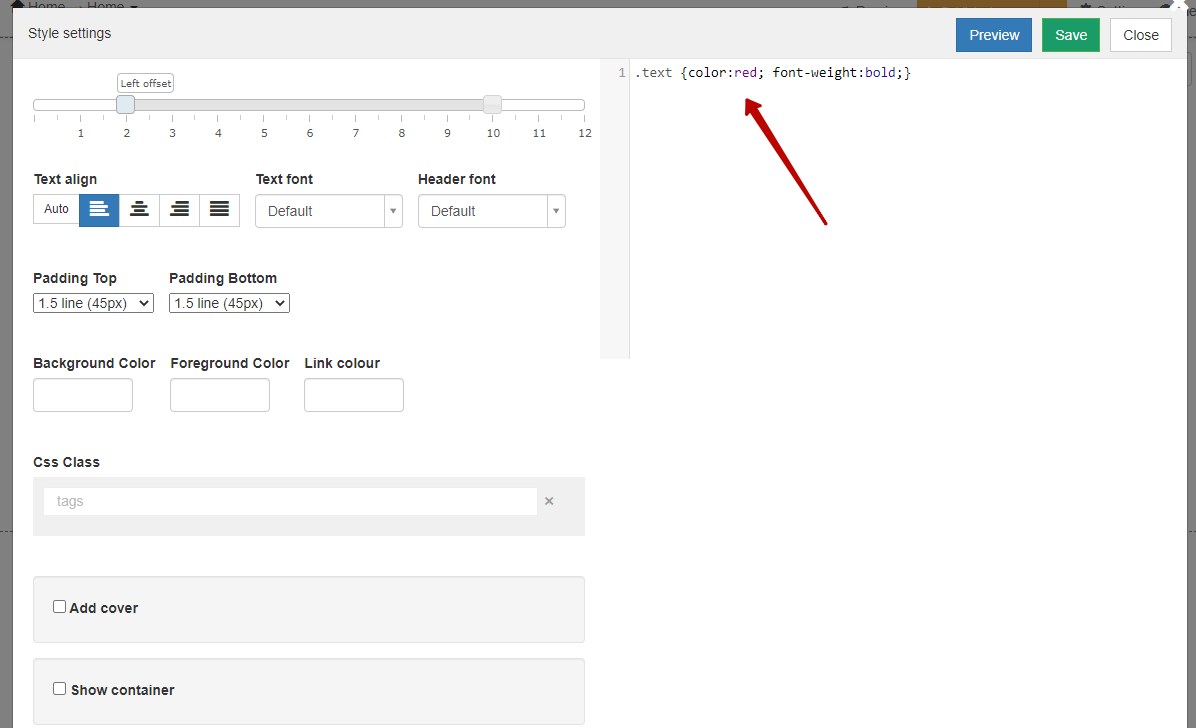Click into the CSS code editor line

773,72
